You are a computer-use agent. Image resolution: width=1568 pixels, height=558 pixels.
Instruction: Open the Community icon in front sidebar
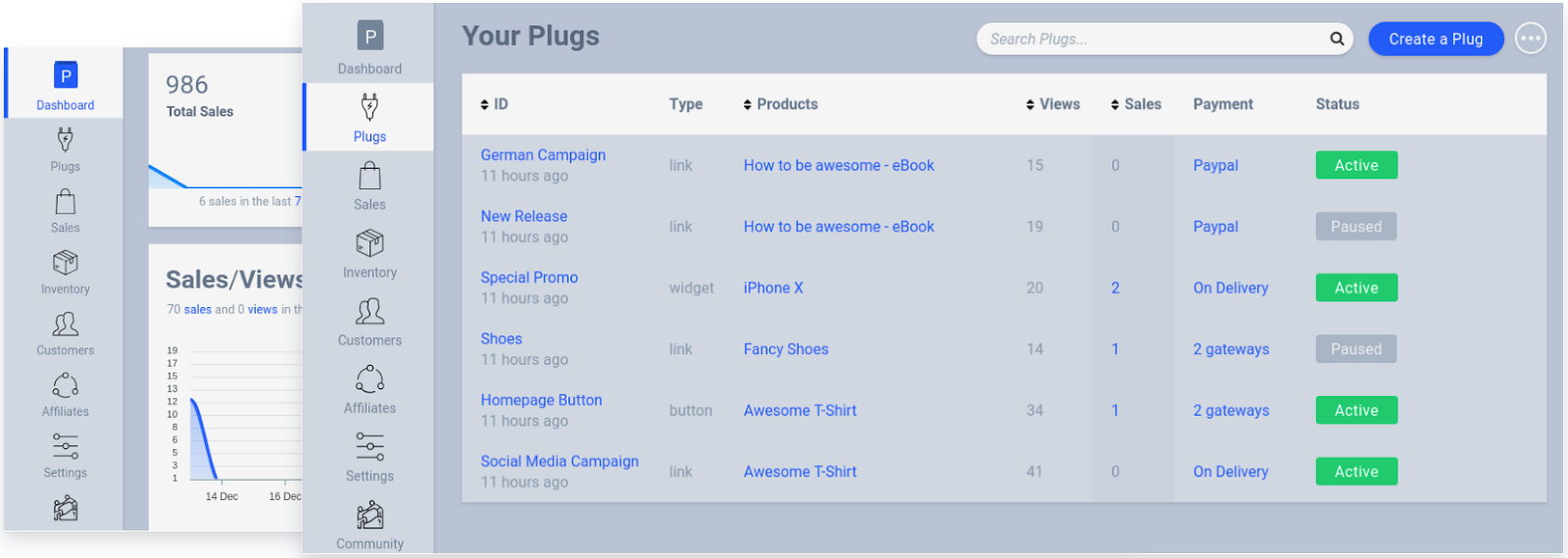point(369,515)
